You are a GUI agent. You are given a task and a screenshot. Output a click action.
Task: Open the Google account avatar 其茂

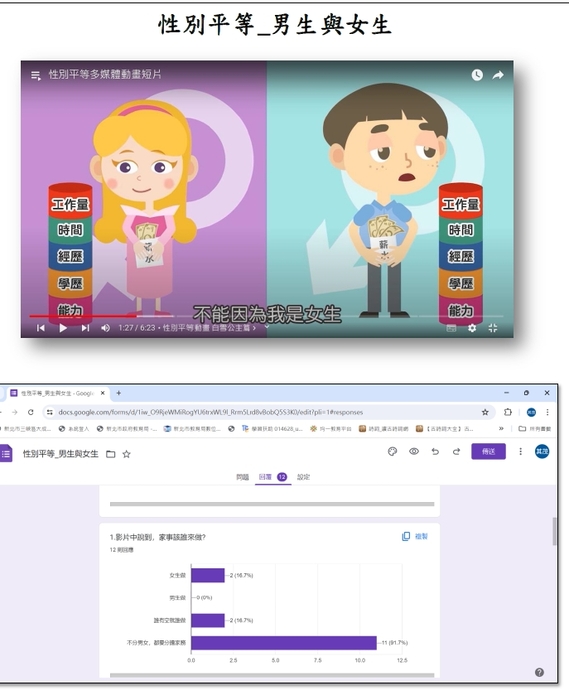pyautogui.click(x=542, y=452)
